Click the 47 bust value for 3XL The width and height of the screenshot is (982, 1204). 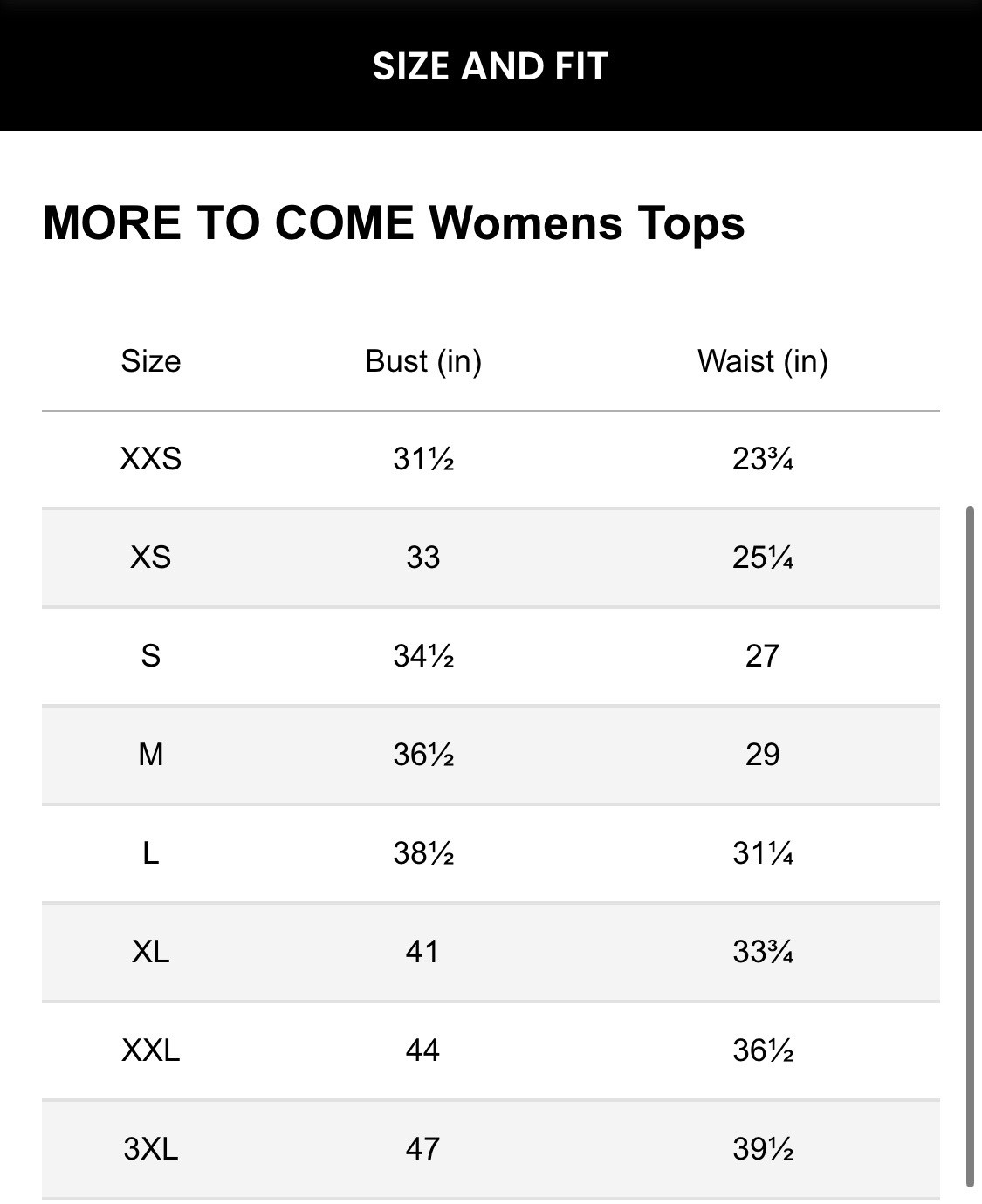[422, 1148]
